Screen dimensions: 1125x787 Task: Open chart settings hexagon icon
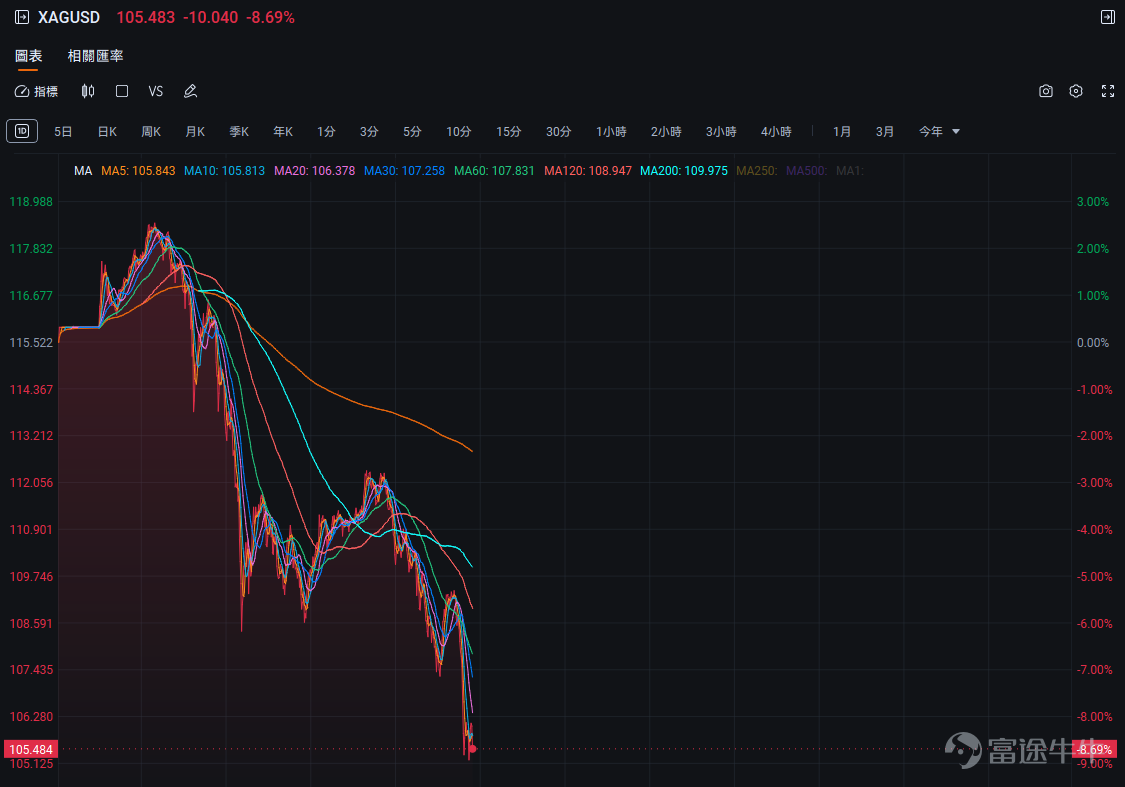tap(1075, 91)
